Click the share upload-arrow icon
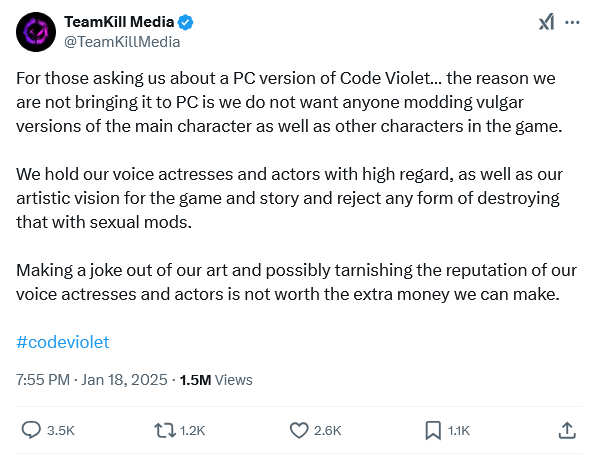 [567, 430]
